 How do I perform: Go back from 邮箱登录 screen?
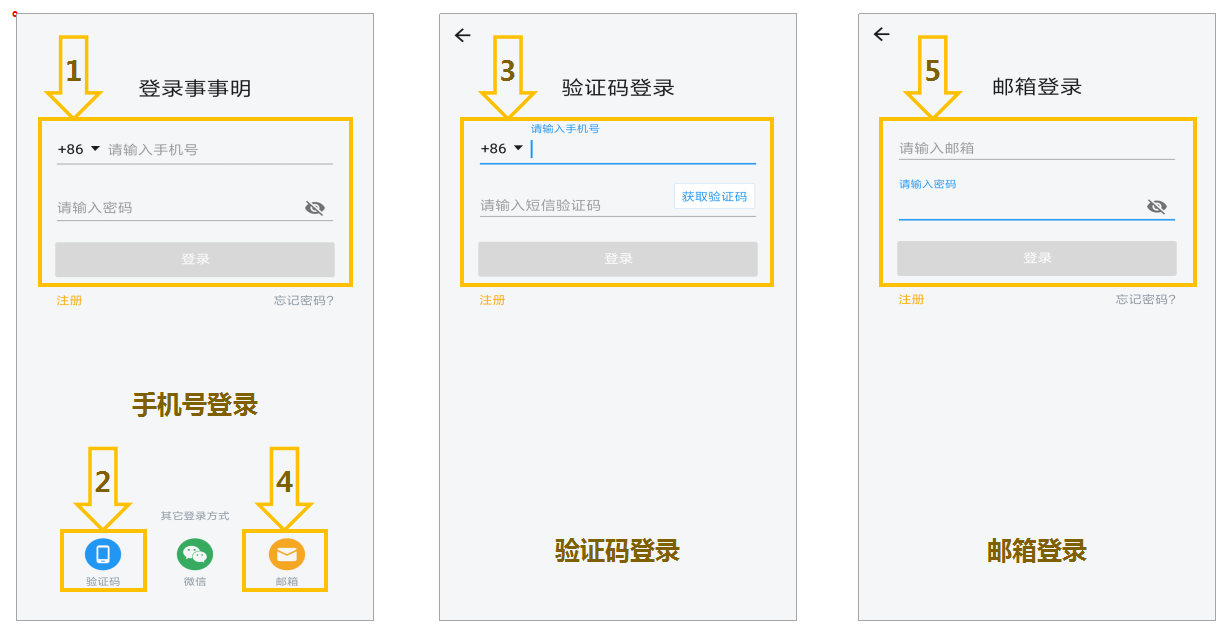pyautogui.click(x=881, y=34)
